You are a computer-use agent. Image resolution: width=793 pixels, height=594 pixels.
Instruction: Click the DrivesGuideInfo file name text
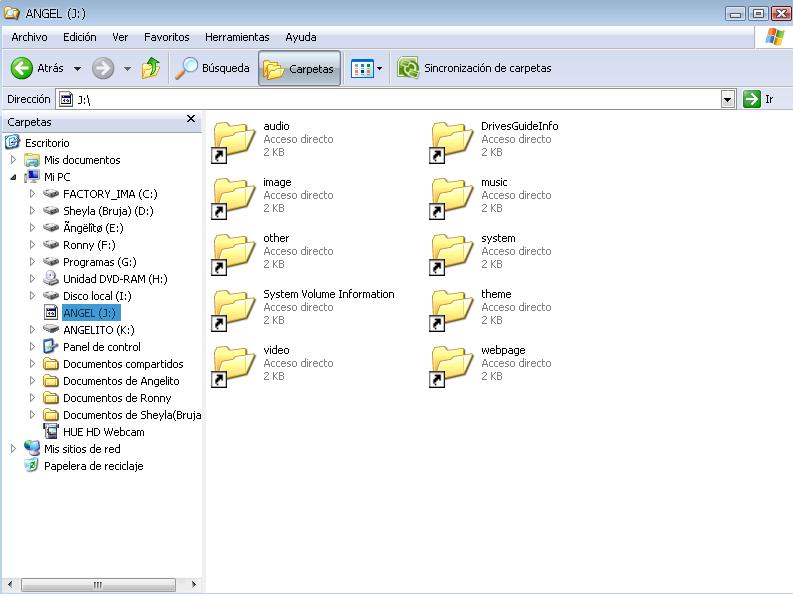coord(519,126)
